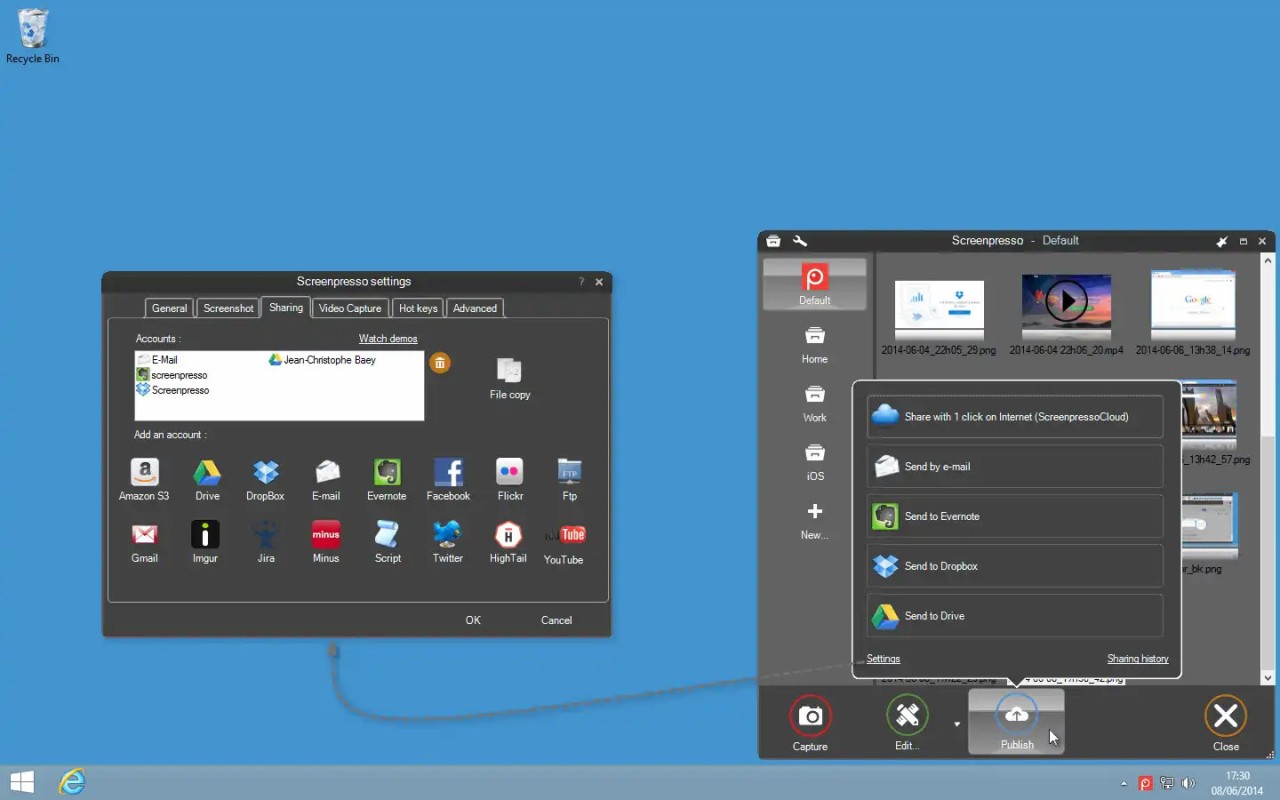The image size is (1280, 800).
Task: Choose Send to Dropbox from publish menu
Action: coord(1014,565)
